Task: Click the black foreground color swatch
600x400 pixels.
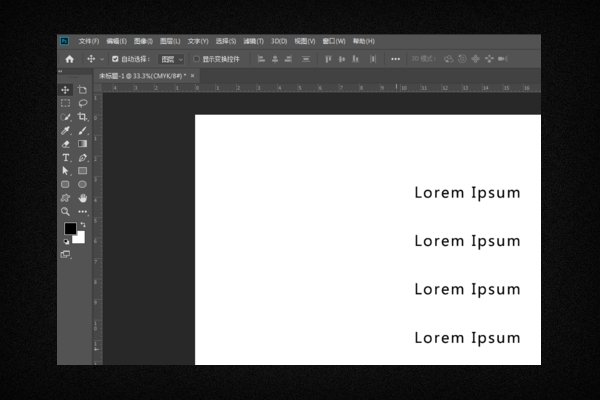Action: click(x=70, y=229)
